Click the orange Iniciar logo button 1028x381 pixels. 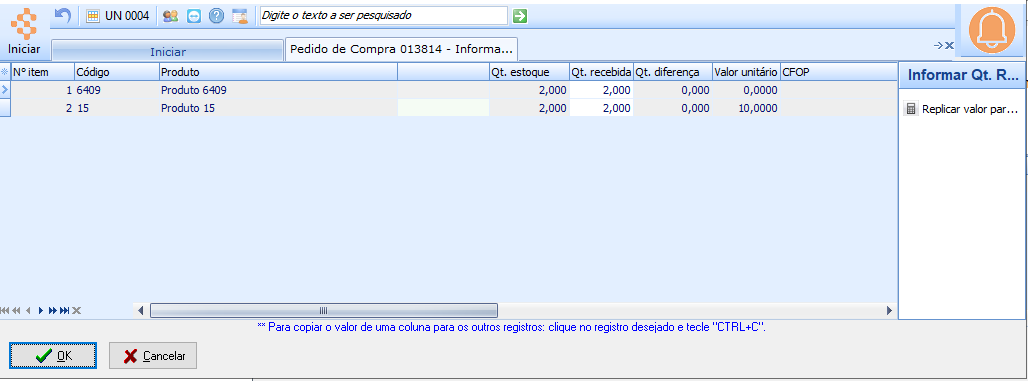(x=24, y=30)
